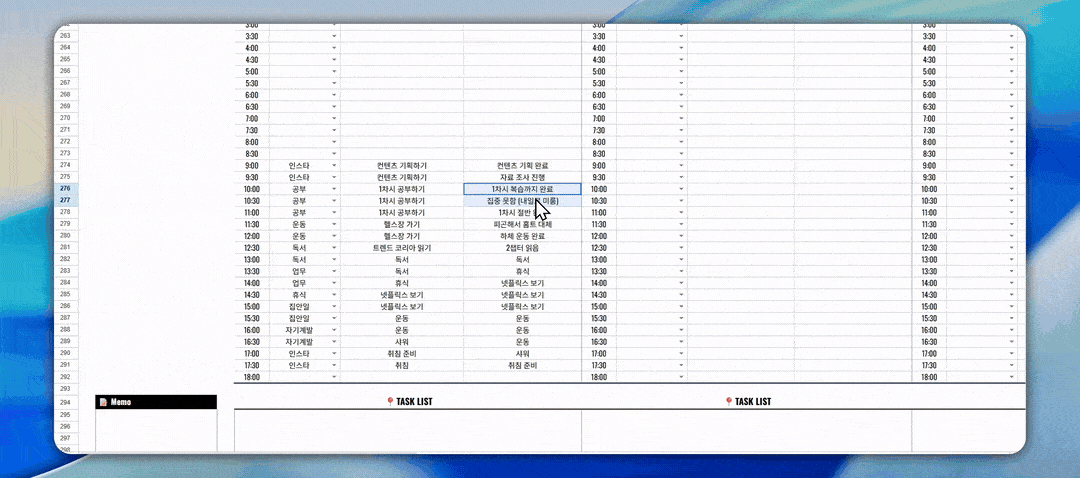The width and height of the screenshot is (1080, 478).
Task: Open the 인스타 category dropdown for 17:00
Action: click(334, 353)
